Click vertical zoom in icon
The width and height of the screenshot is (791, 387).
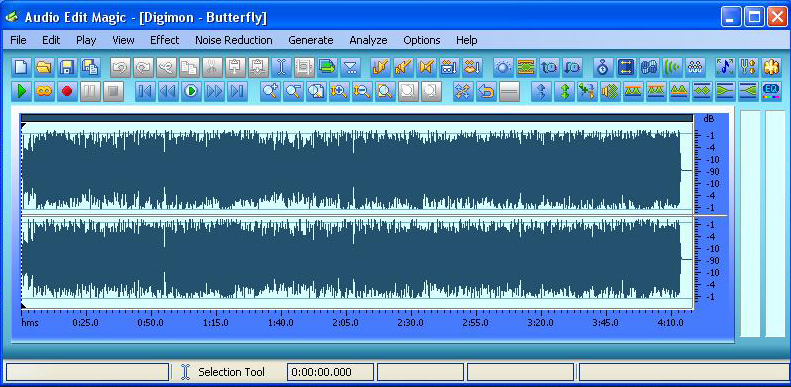tap(339, 91)
